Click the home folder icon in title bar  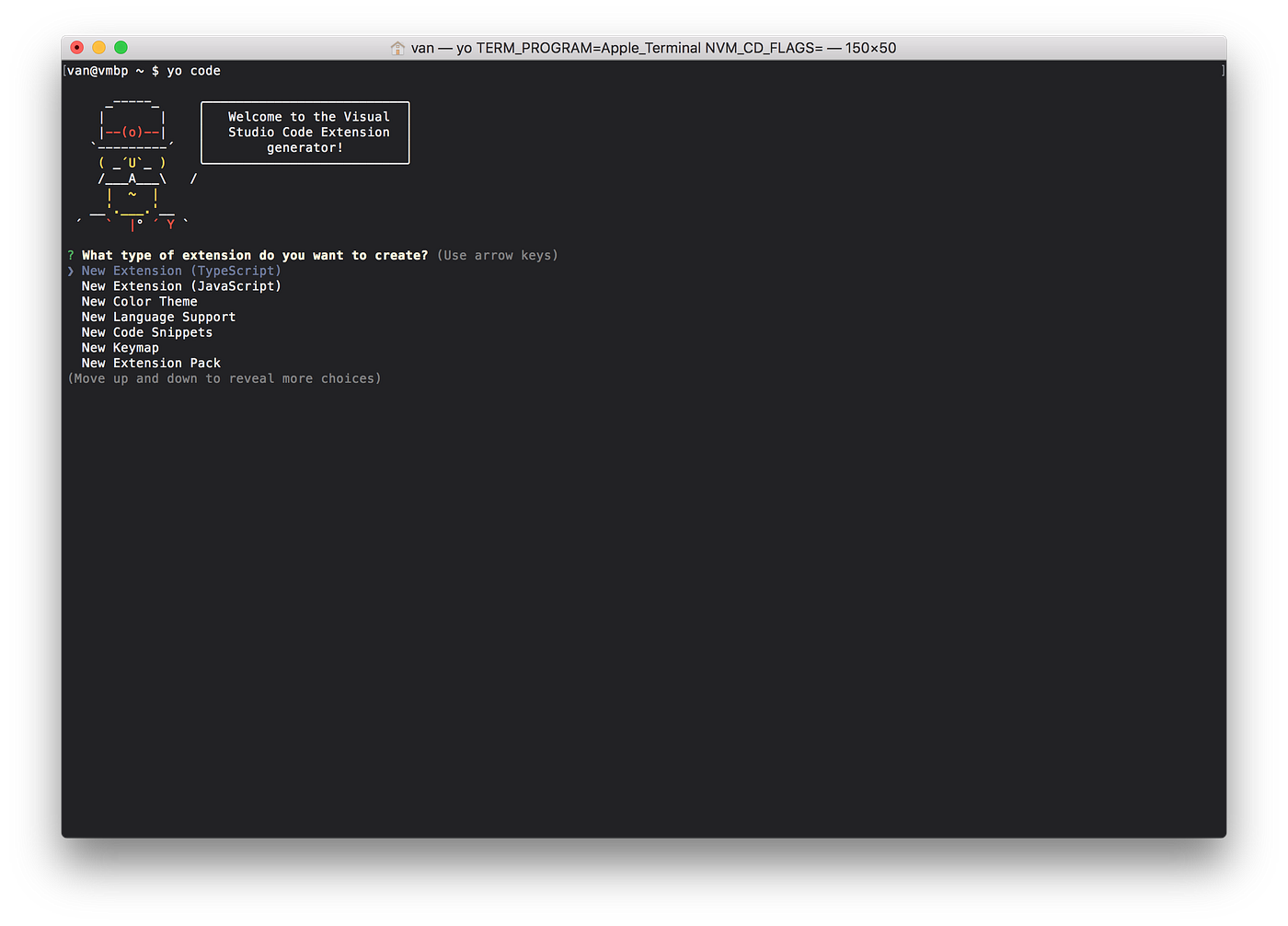[x=397, y=48]
